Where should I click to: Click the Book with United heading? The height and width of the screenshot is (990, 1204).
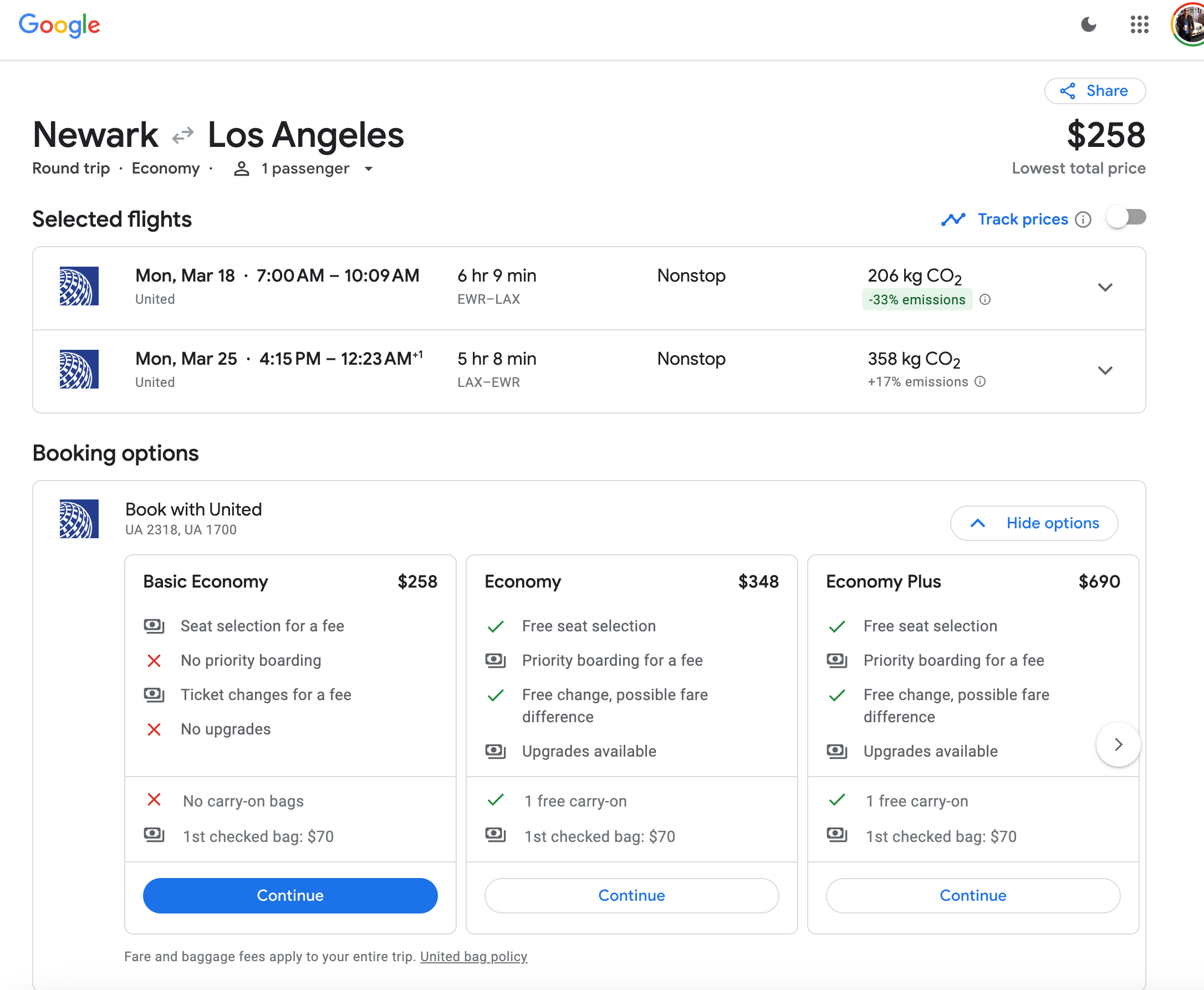(193, 509)
